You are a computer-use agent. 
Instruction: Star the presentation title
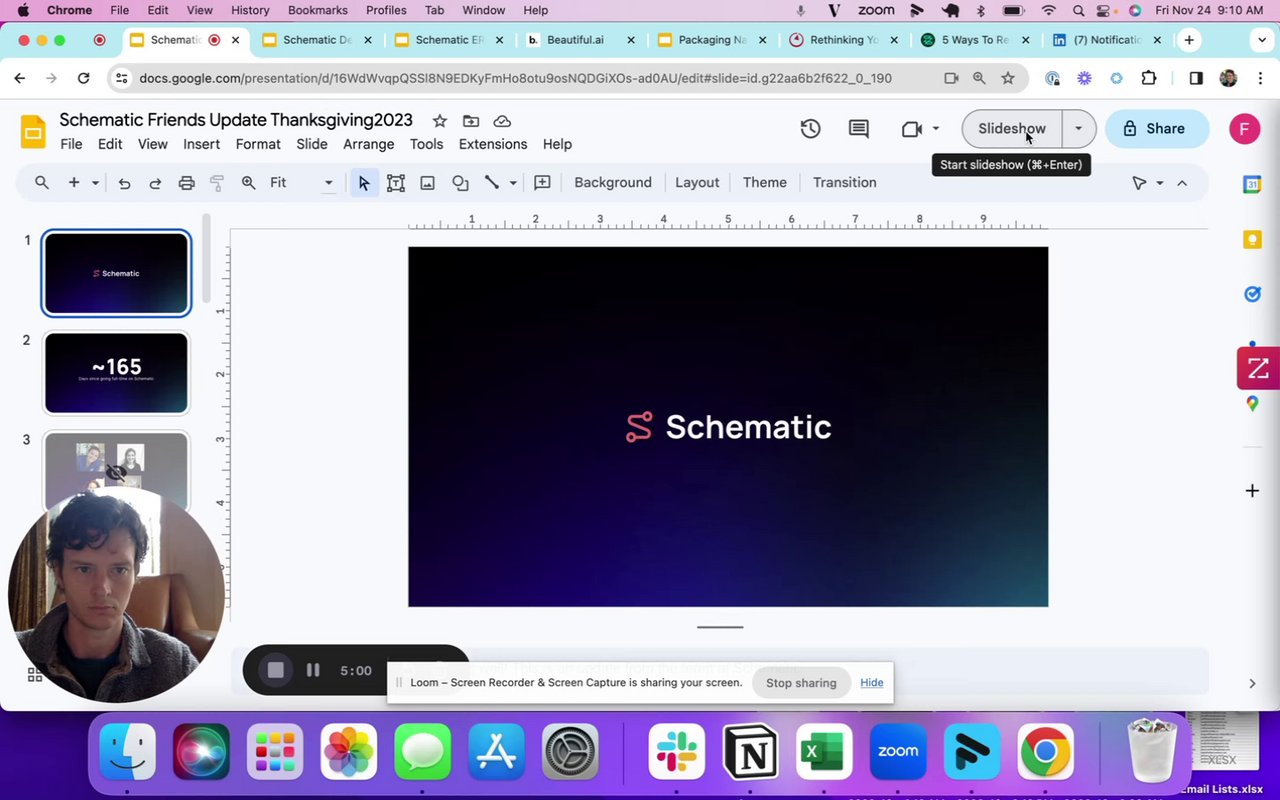click(439, 121)
